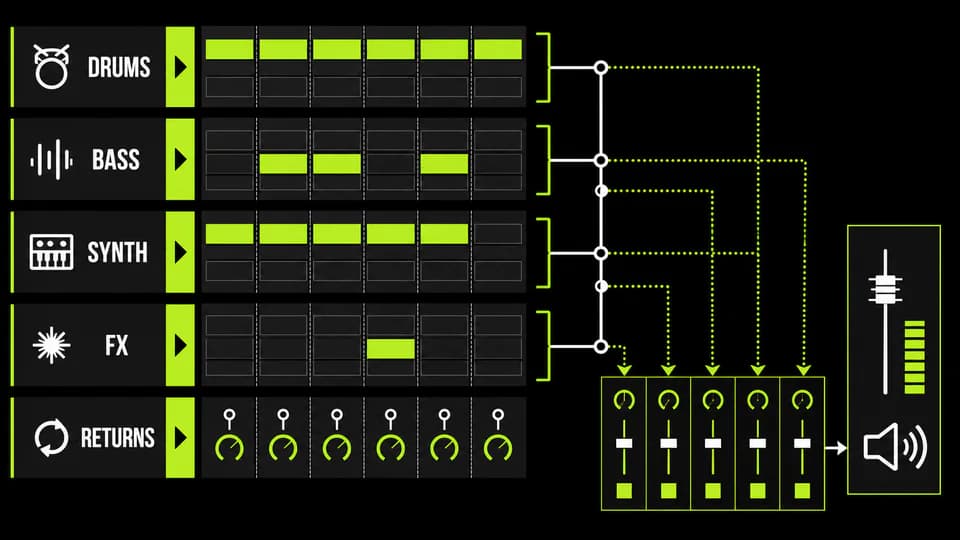Select the Drums track drum icon
This screenshot has width=960, height=540.
coord(51,67)
